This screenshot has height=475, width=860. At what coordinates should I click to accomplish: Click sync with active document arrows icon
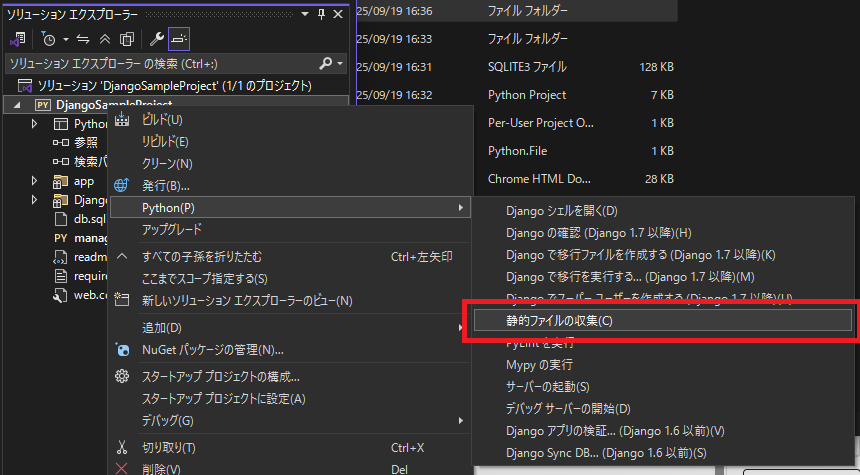click(82, 39)
